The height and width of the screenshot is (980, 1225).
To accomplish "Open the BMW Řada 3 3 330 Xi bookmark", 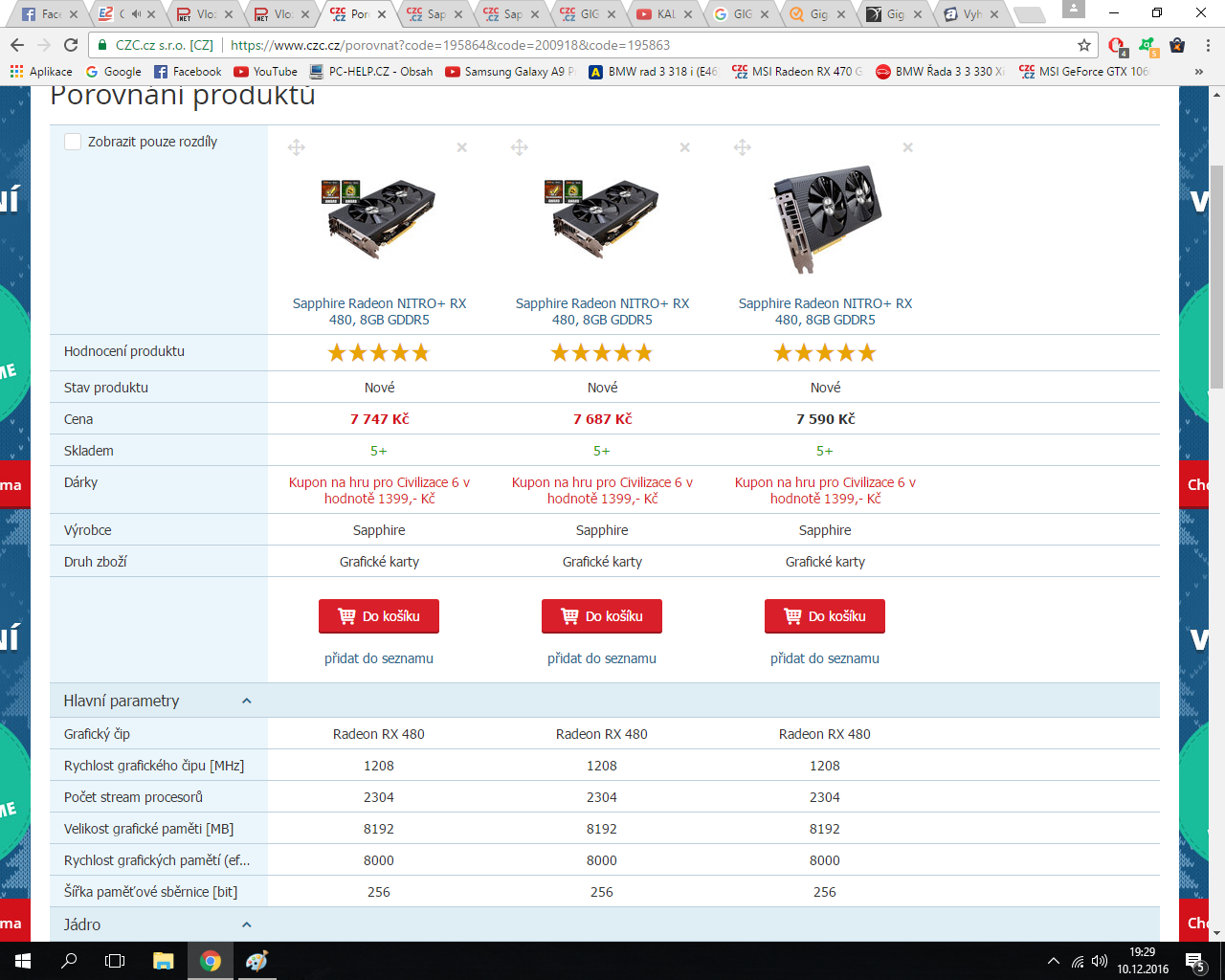I will (941, 72).
